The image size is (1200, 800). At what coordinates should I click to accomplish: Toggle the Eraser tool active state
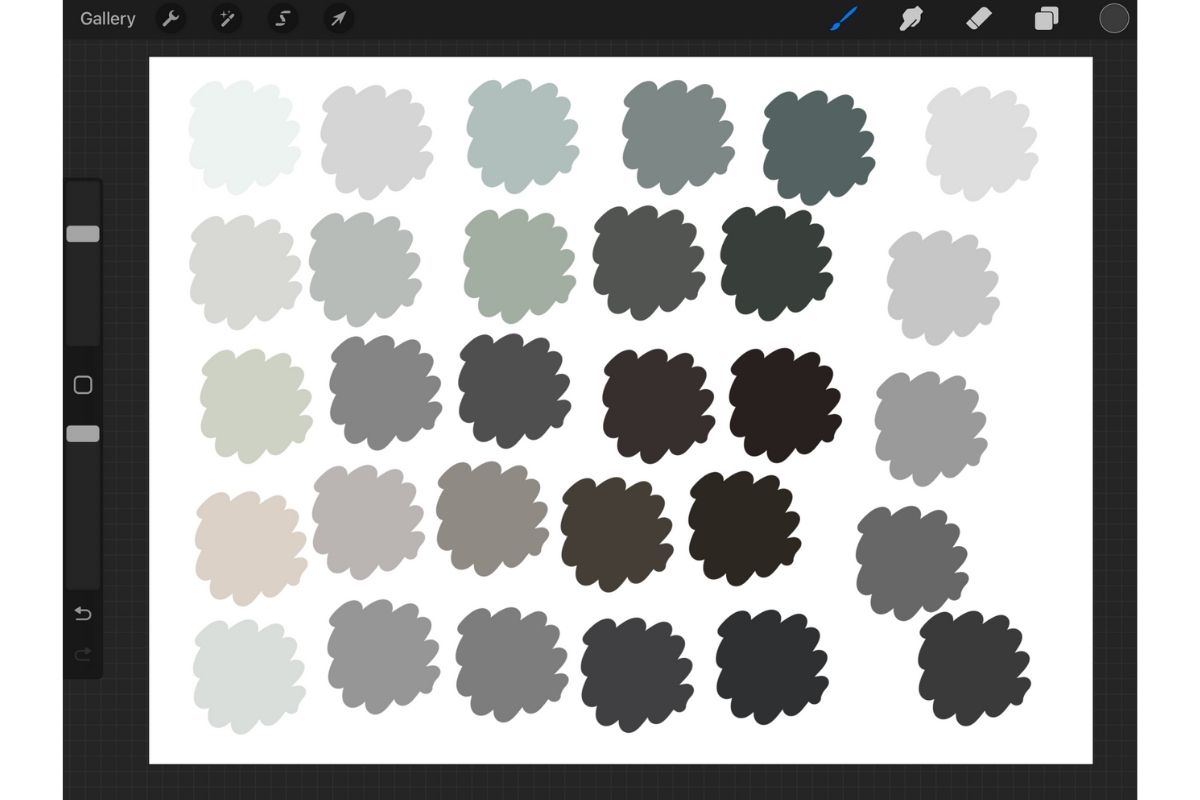979,18
